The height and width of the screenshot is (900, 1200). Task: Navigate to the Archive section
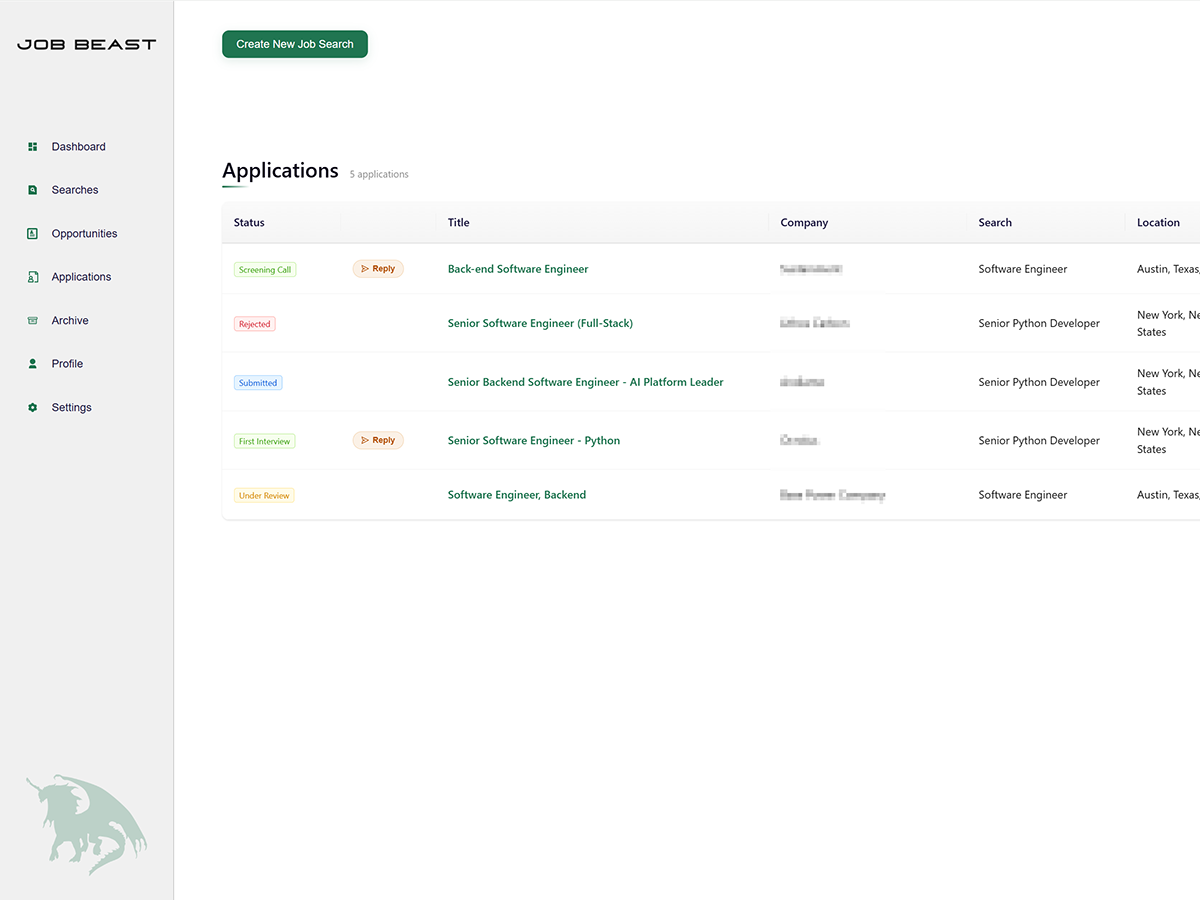pos(68,320)
